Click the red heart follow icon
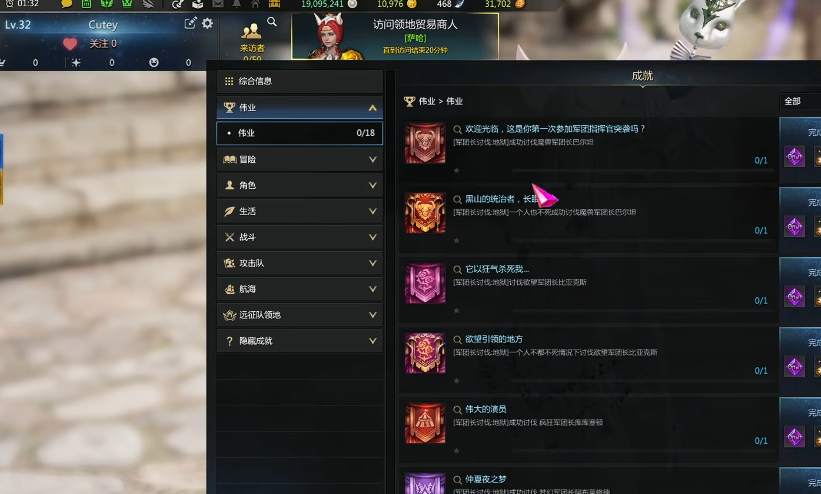The width and height of the screenshot is (821, 494). 70,44
